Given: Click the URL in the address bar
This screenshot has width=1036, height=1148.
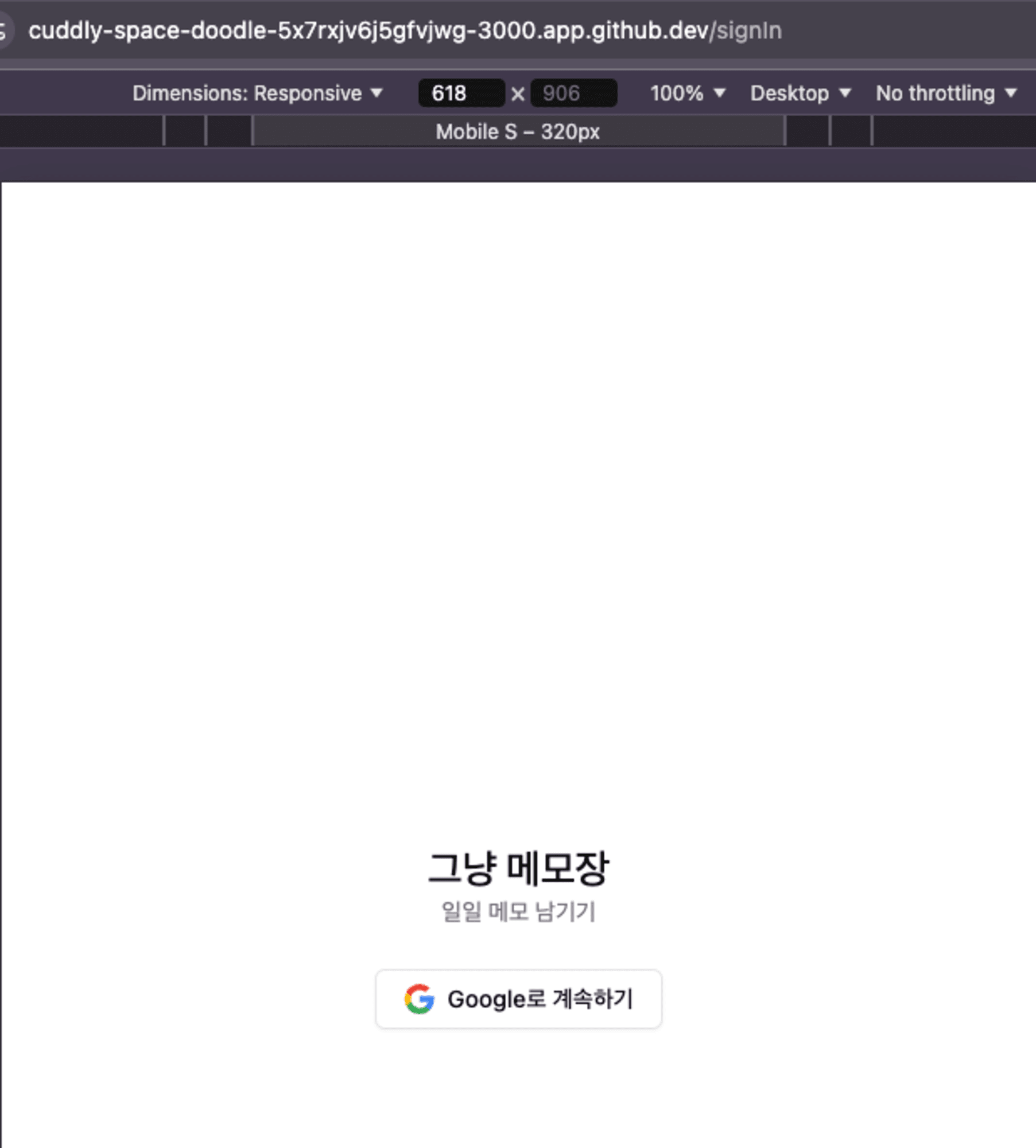Looking at the screenshot, I should 405,30.
